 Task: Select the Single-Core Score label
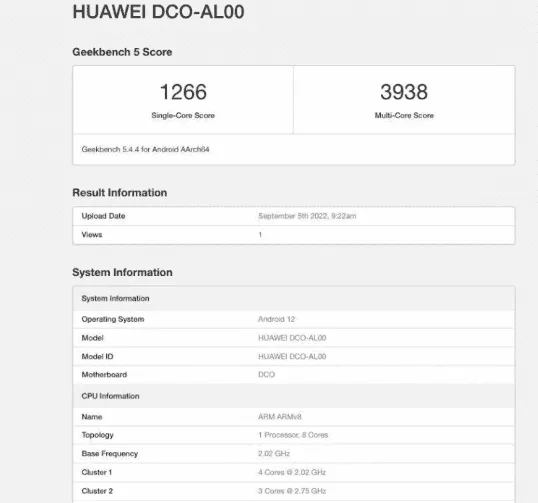pos(183,115)
